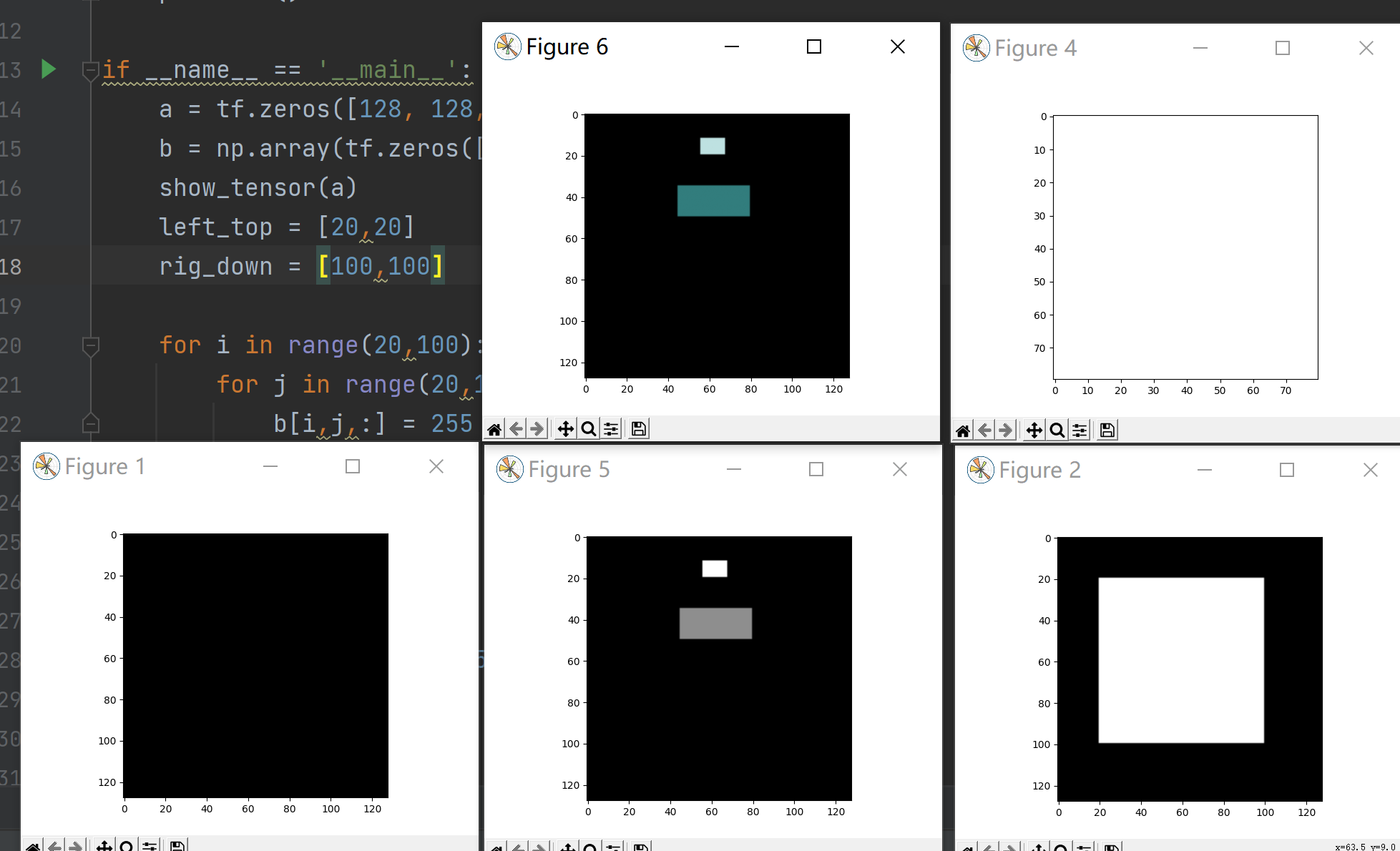
Task: Click the Figure 4 matplotlib window icon
Action: point(976,48)
